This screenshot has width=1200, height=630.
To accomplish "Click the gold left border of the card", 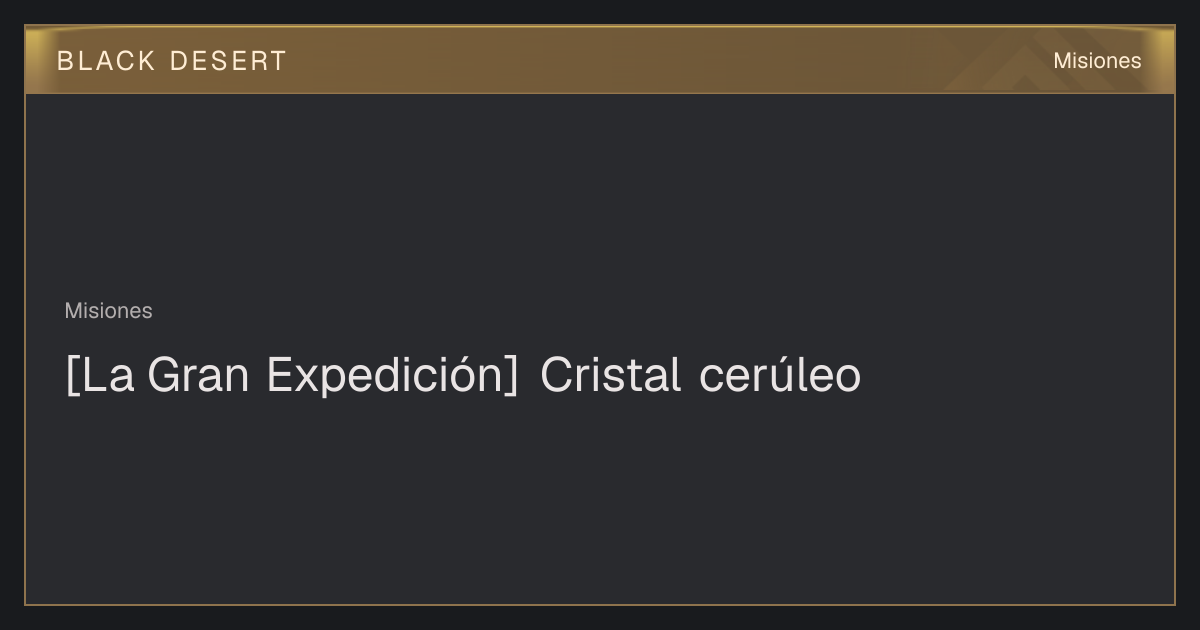I will pyautogui.click(x=25, y=350).
